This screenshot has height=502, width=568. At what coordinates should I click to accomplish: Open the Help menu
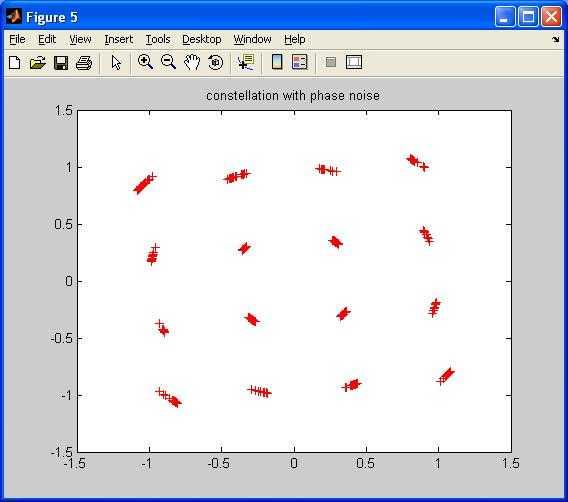point(295,39)
